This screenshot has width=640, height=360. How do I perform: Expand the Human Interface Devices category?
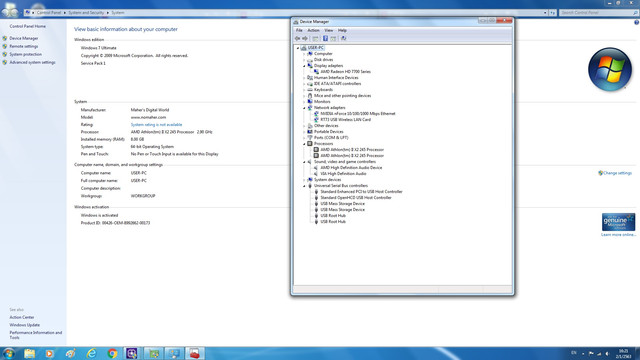(304, 78)
